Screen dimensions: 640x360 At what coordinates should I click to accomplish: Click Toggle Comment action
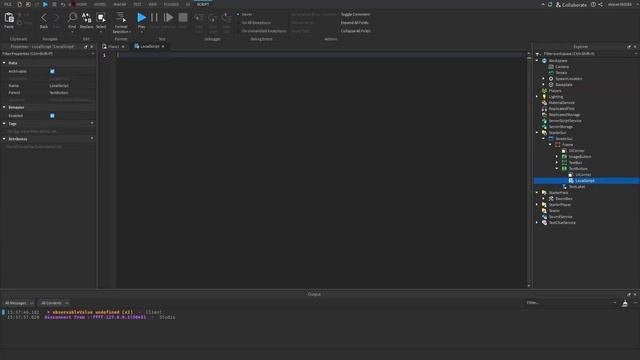coord(355,14)
